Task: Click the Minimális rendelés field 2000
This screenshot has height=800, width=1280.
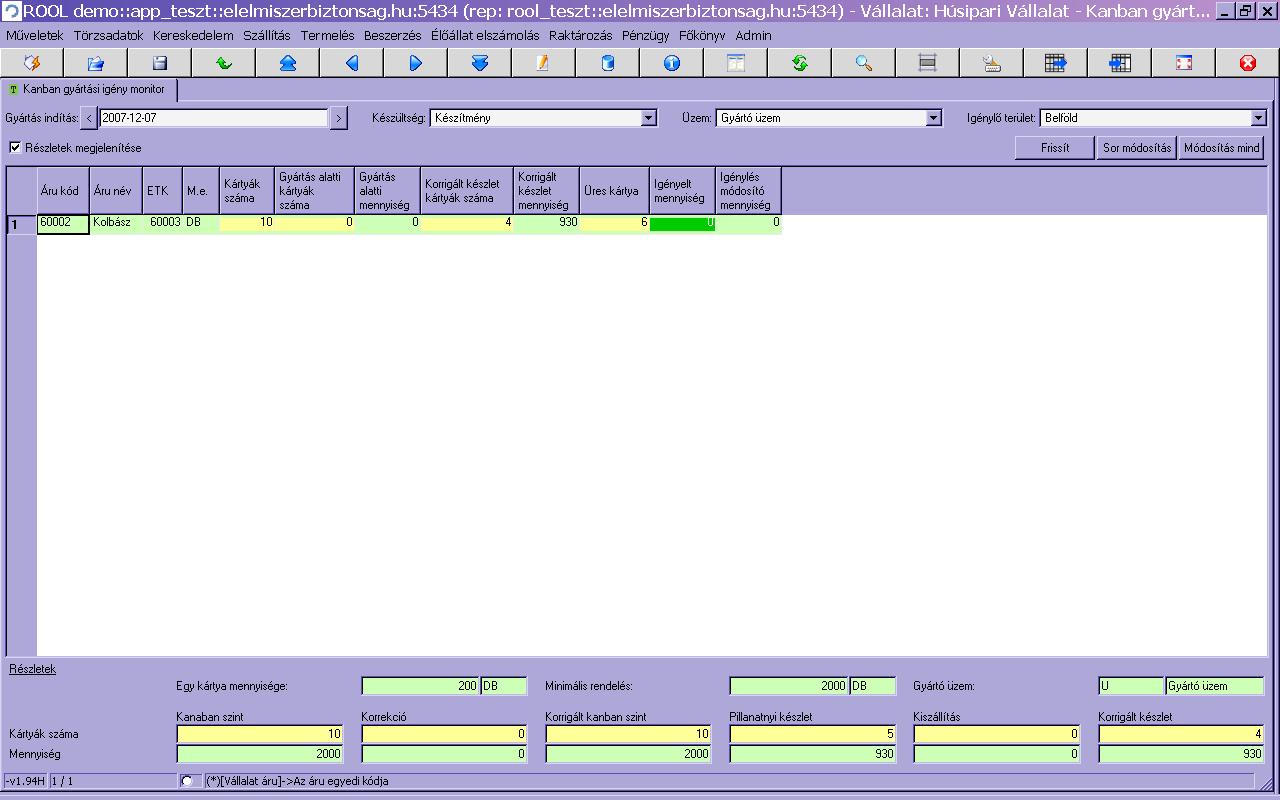Action: (788, 686)
